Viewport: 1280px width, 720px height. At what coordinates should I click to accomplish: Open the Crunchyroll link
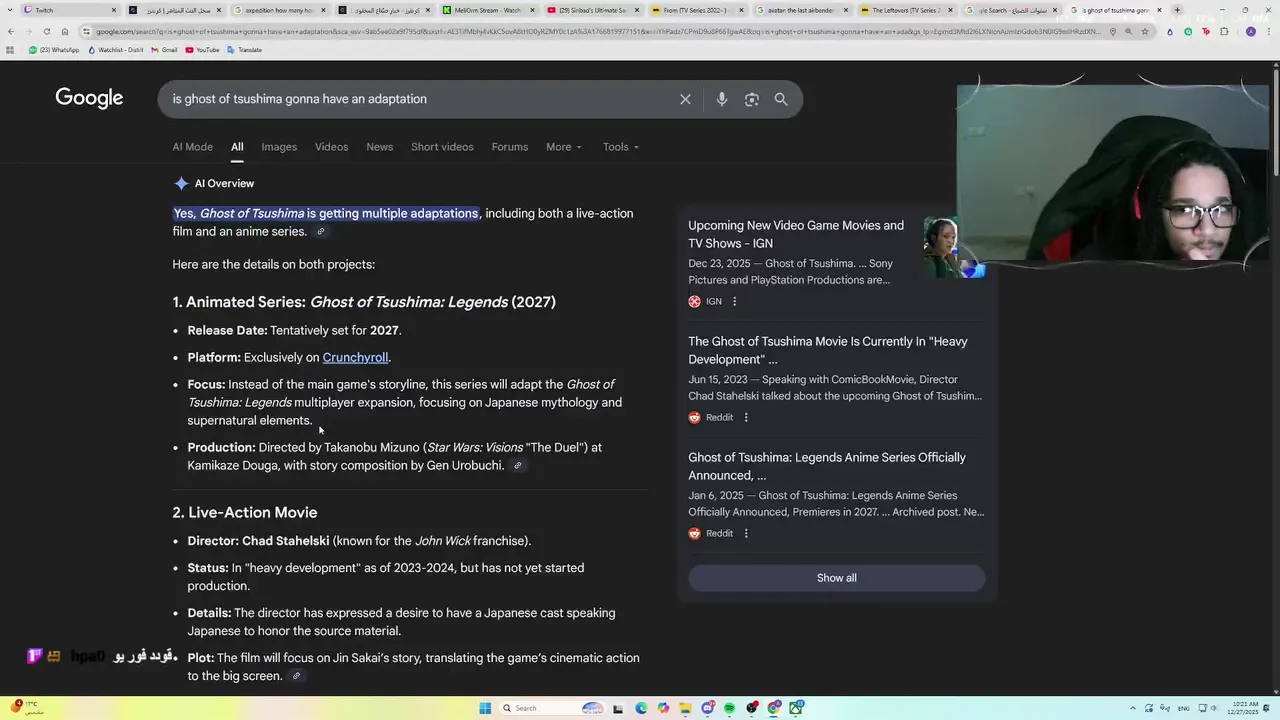(355, 357)
